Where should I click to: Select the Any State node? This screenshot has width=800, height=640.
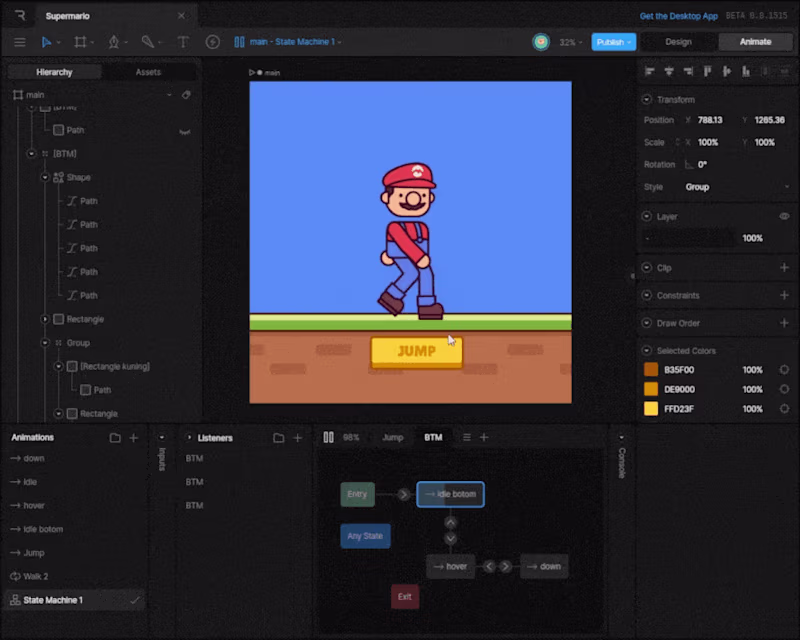(365, 536)
